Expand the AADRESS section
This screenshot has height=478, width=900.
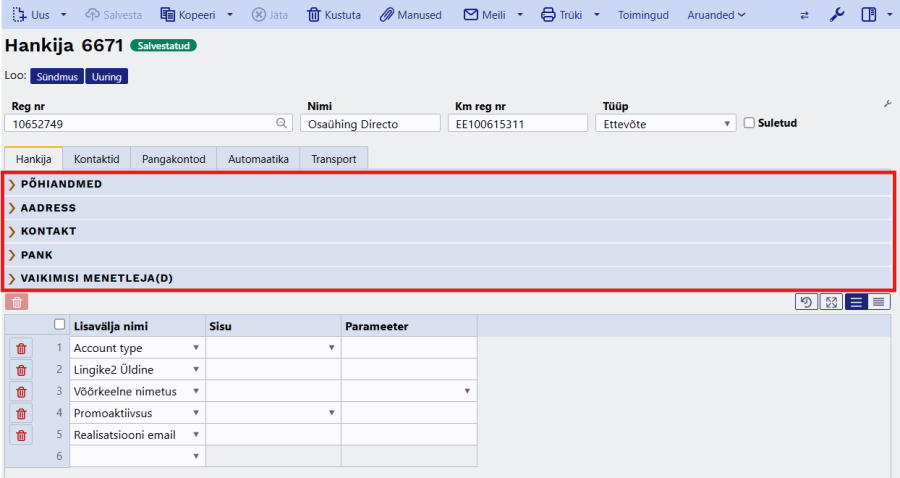(448, 208)
